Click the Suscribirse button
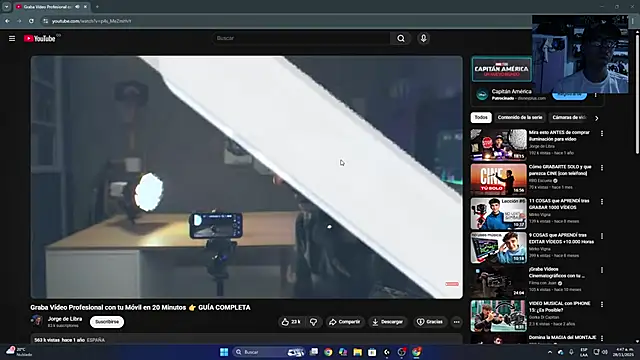This screenshot has height=360, width=640. [107, 322]
